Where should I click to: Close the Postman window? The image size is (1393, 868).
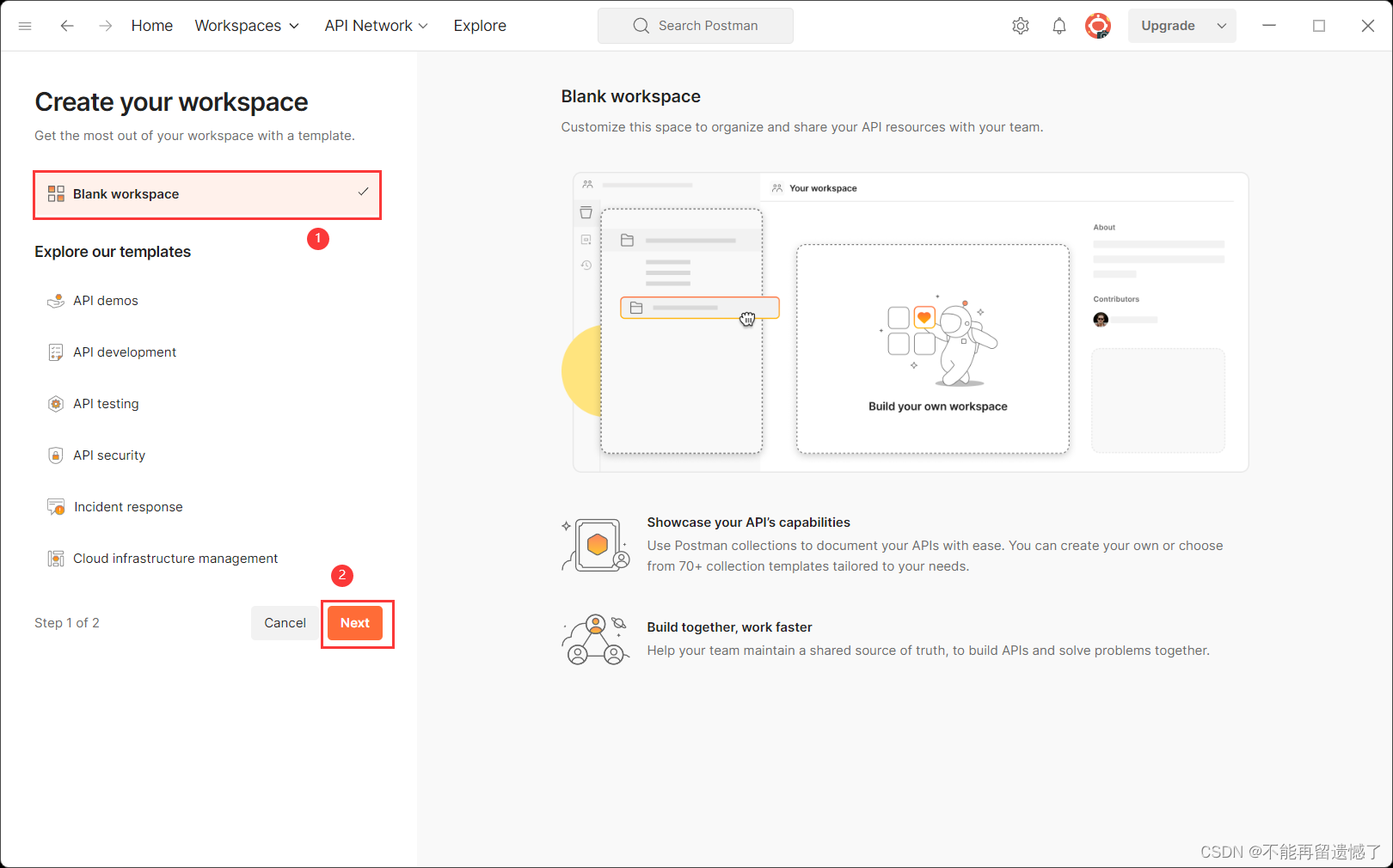1368,26
